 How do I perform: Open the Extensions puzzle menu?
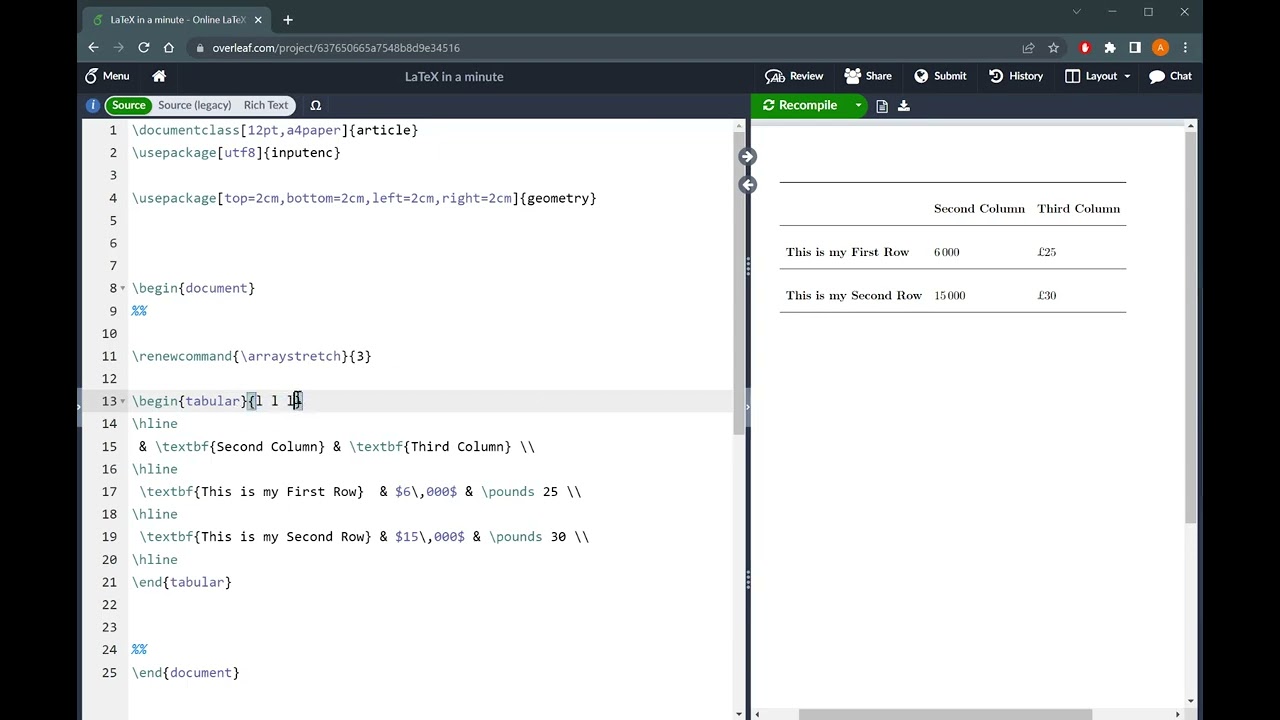pos(1110,47)
